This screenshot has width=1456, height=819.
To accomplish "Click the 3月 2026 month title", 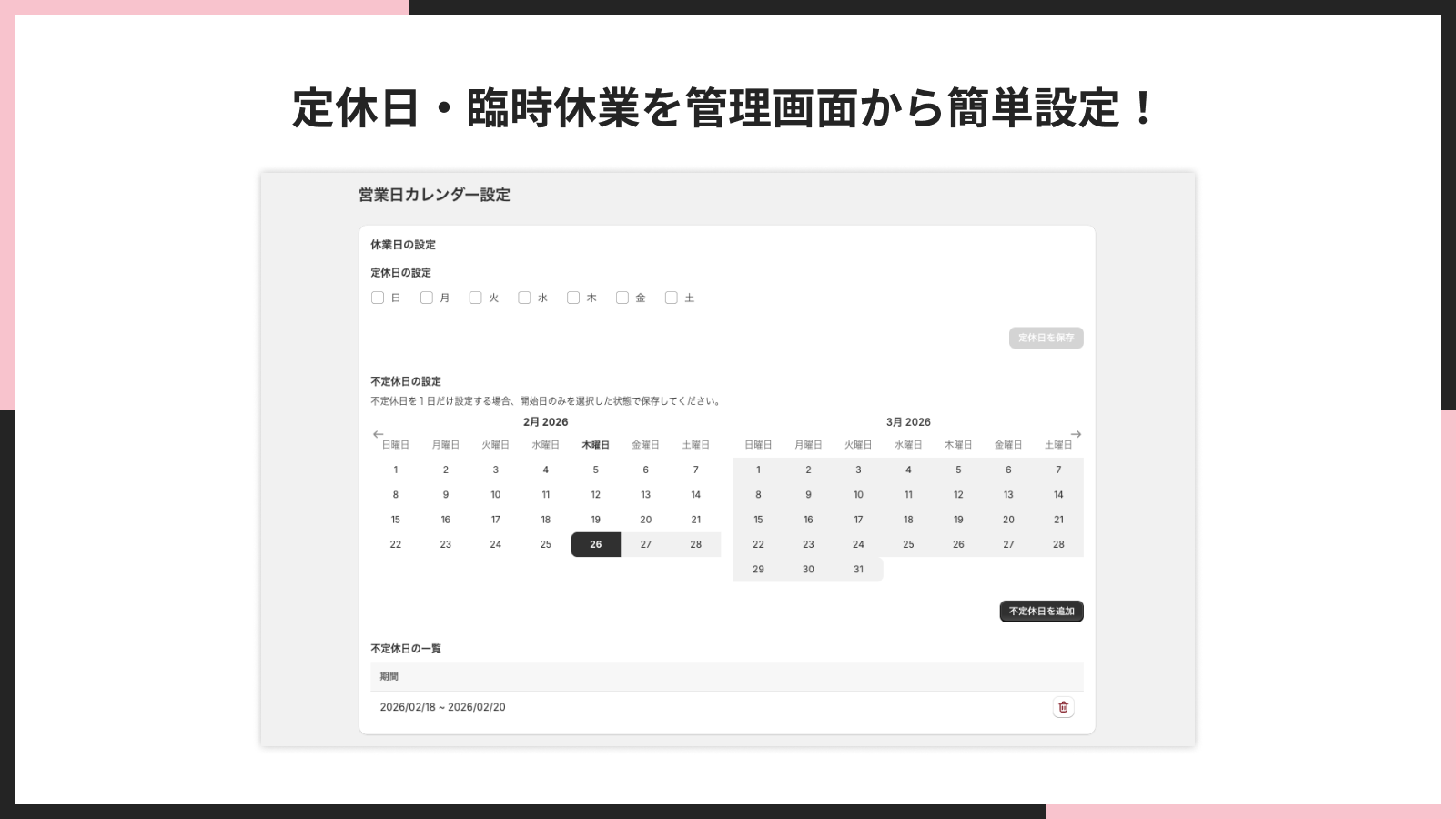I will pyautogui.click(x=908, y=422).
